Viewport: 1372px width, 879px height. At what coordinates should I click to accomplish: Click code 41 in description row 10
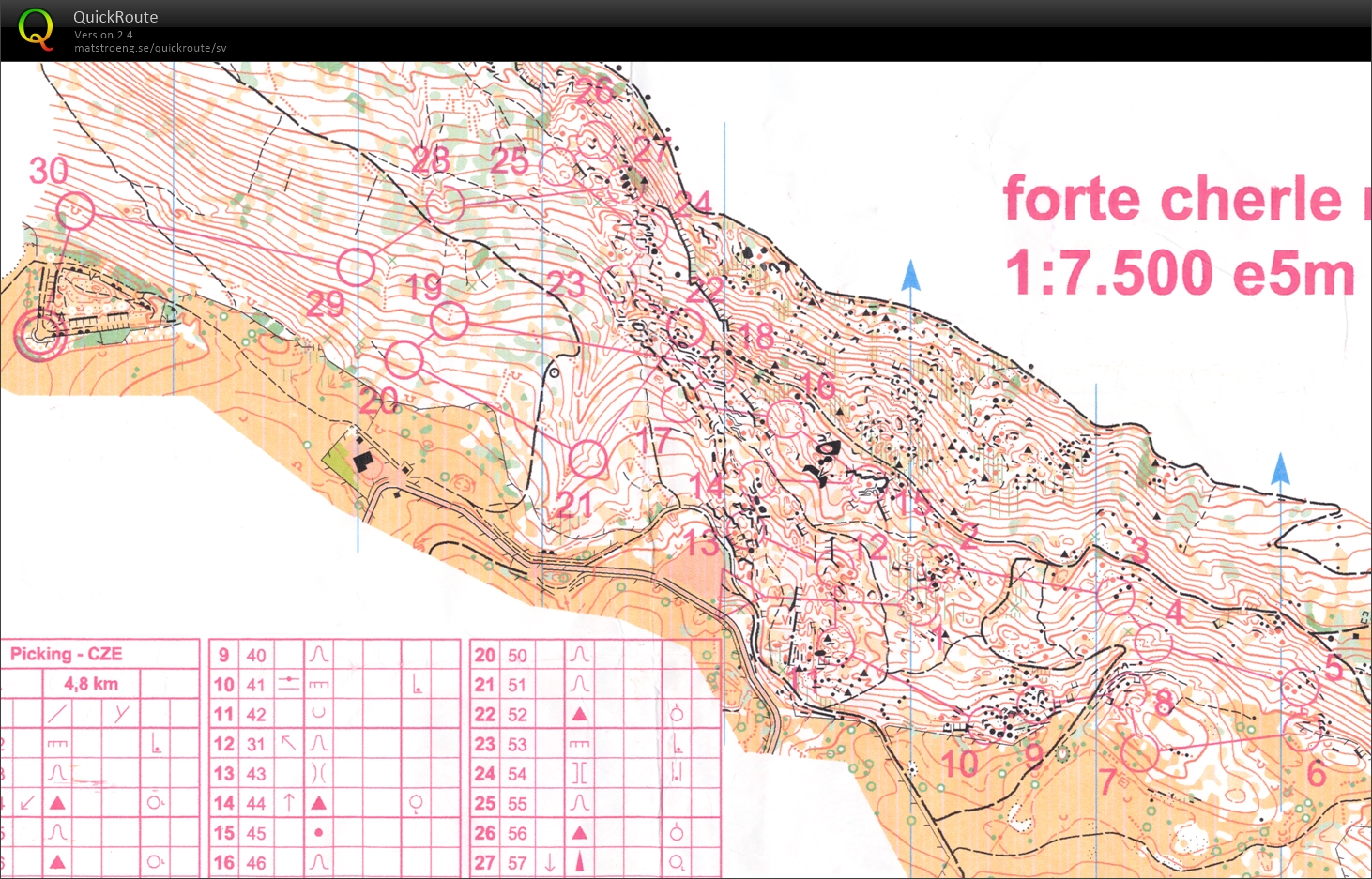[256, 685]
